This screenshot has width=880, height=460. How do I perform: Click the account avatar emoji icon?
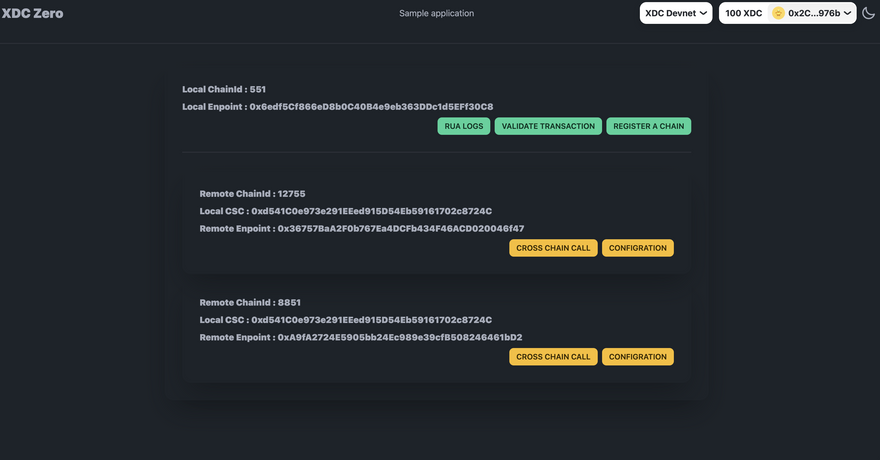(x=777, y=13)
